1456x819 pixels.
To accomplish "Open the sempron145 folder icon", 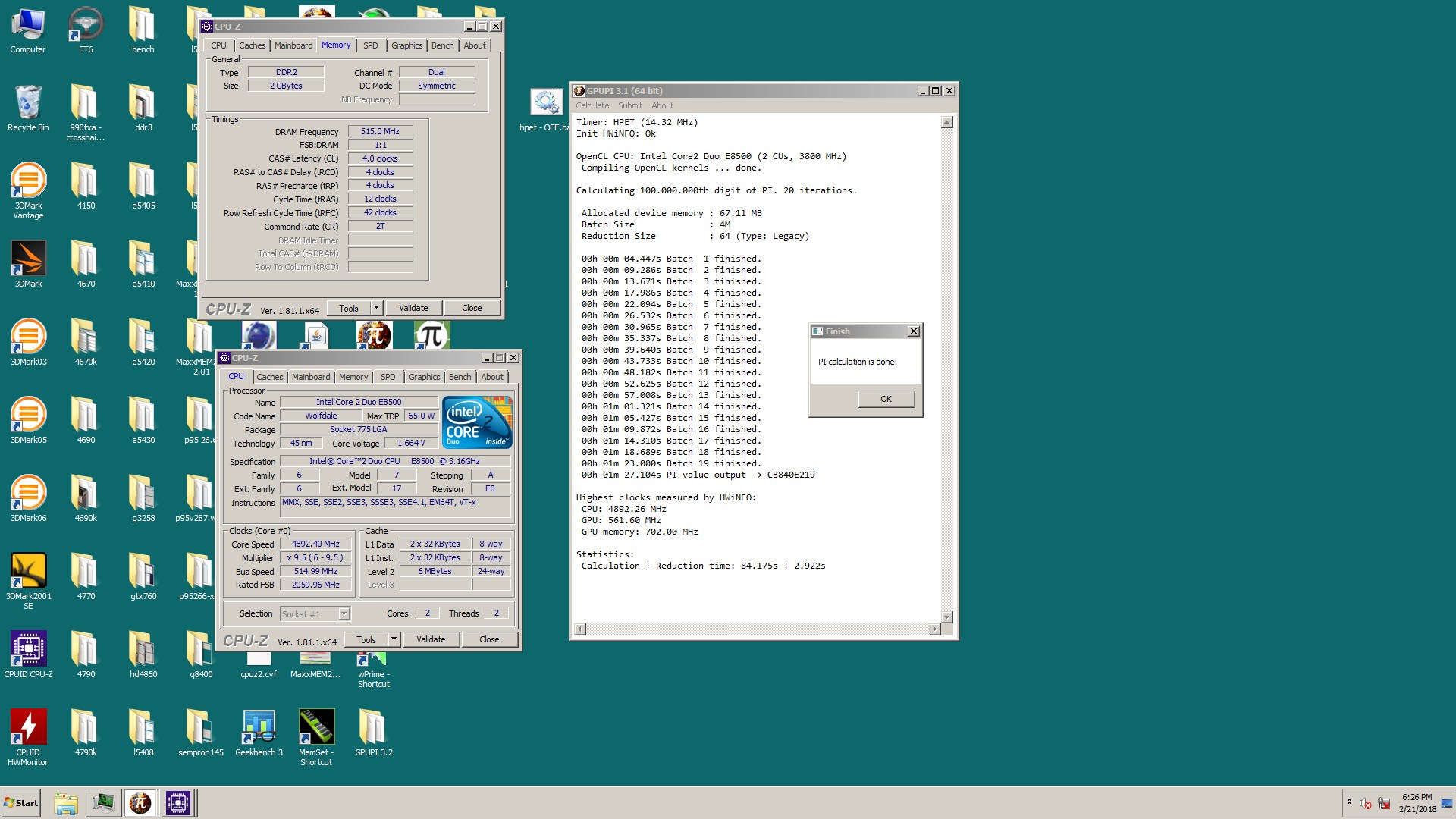I will point(201,733).
